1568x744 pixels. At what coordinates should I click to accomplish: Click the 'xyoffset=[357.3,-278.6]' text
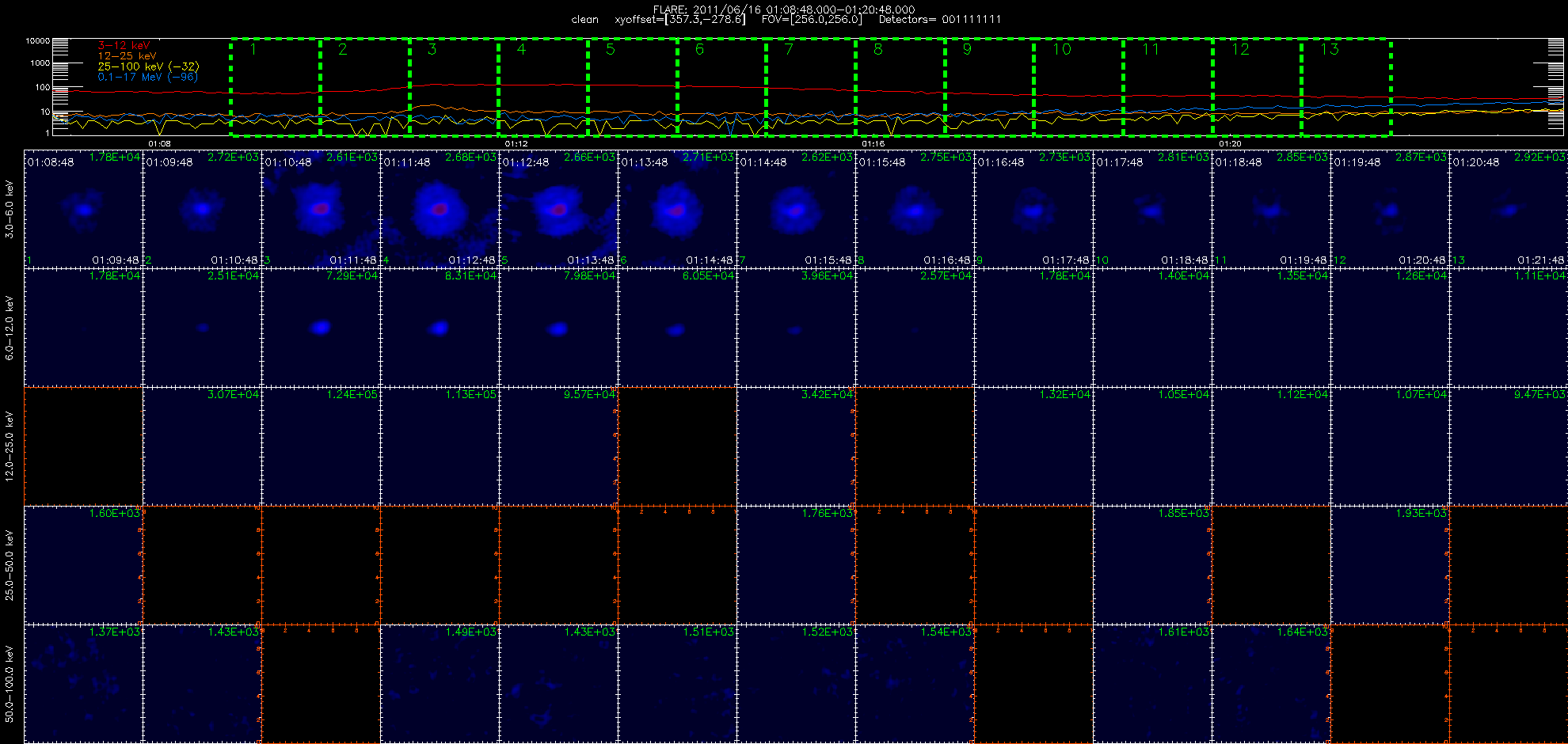[680, 20]
